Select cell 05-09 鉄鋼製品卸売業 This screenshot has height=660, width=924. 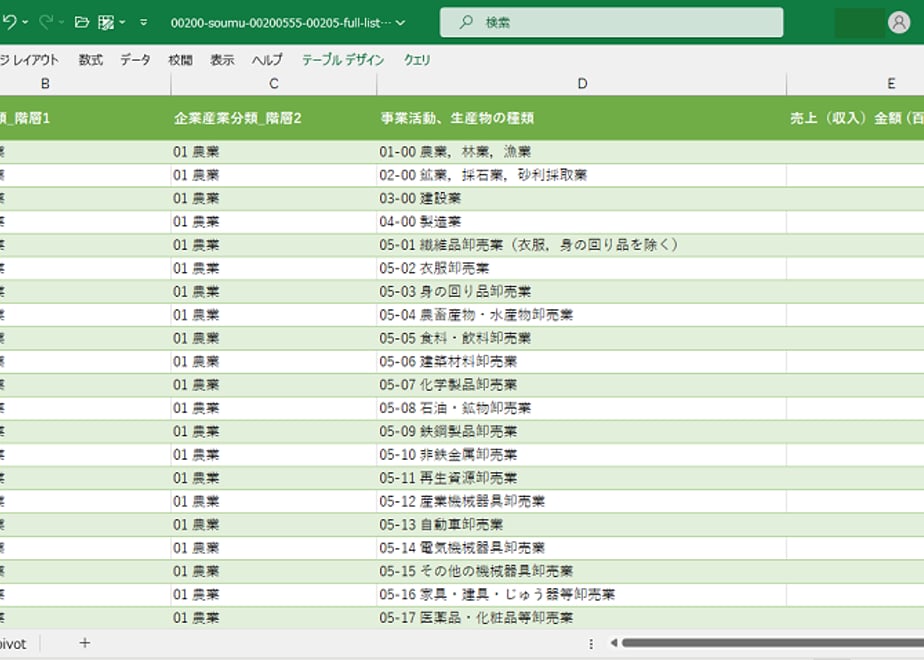point(582,431)
